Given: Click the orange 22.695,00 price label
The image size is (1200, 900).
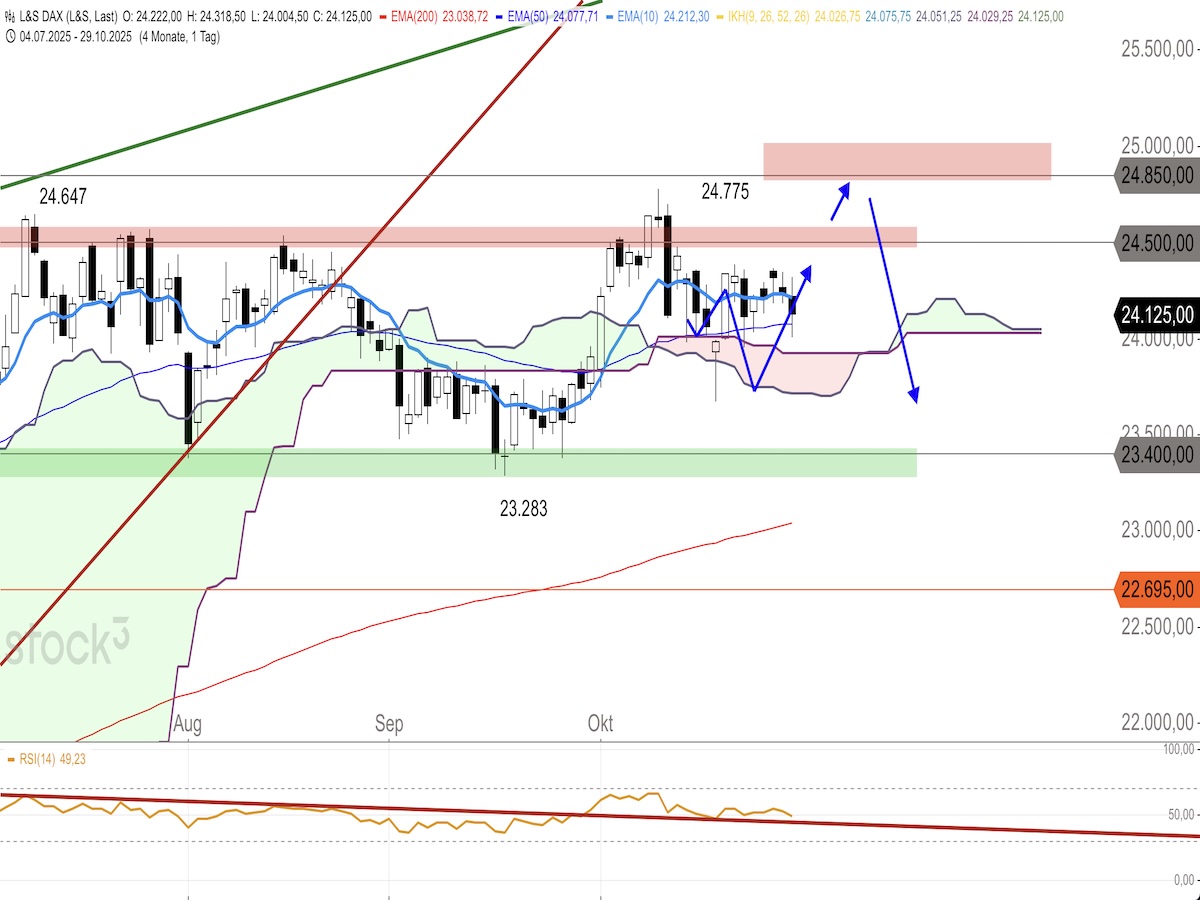Looking at the screenshot, I should point(1157,590).
